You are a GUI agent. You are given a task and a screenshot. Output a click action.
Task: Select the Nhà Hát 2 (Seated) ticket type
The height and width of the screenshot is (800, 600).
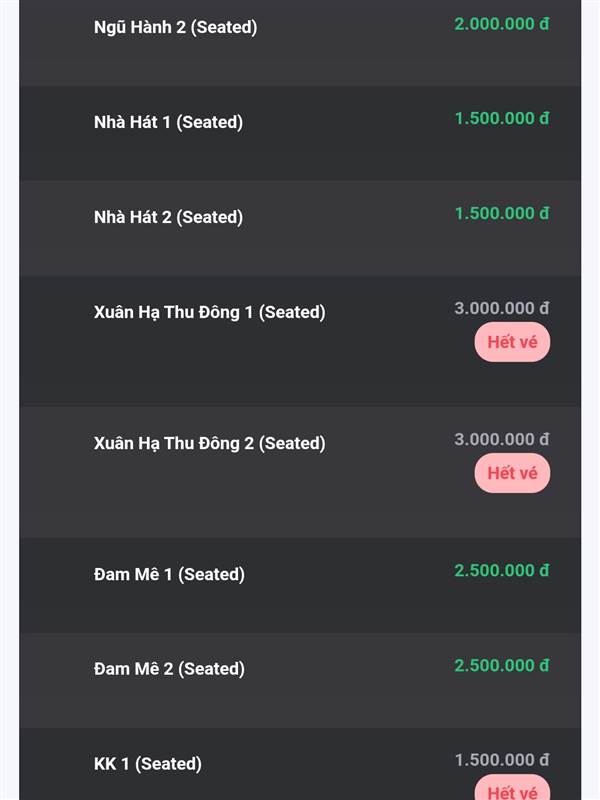pos(300,228)
